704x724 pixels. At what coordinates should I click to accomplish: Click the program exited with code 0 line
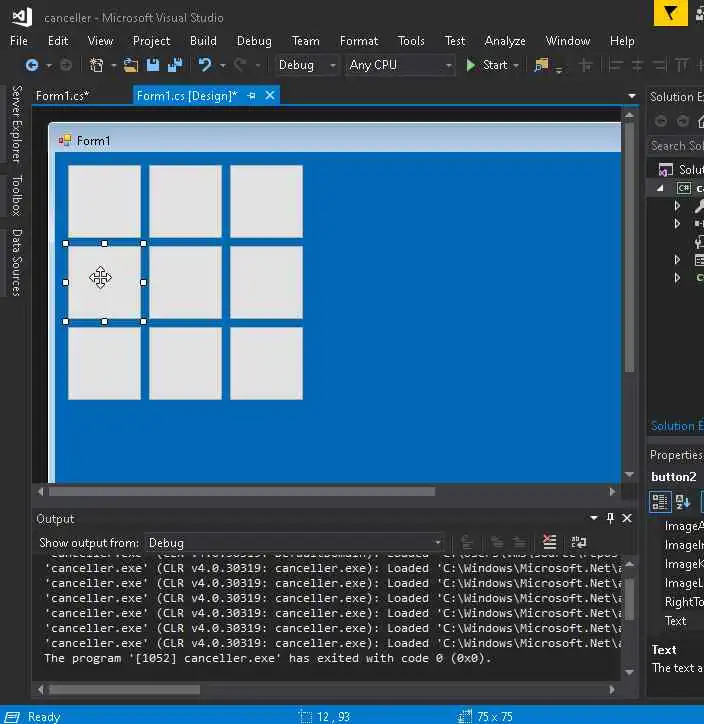pos(268,658)
